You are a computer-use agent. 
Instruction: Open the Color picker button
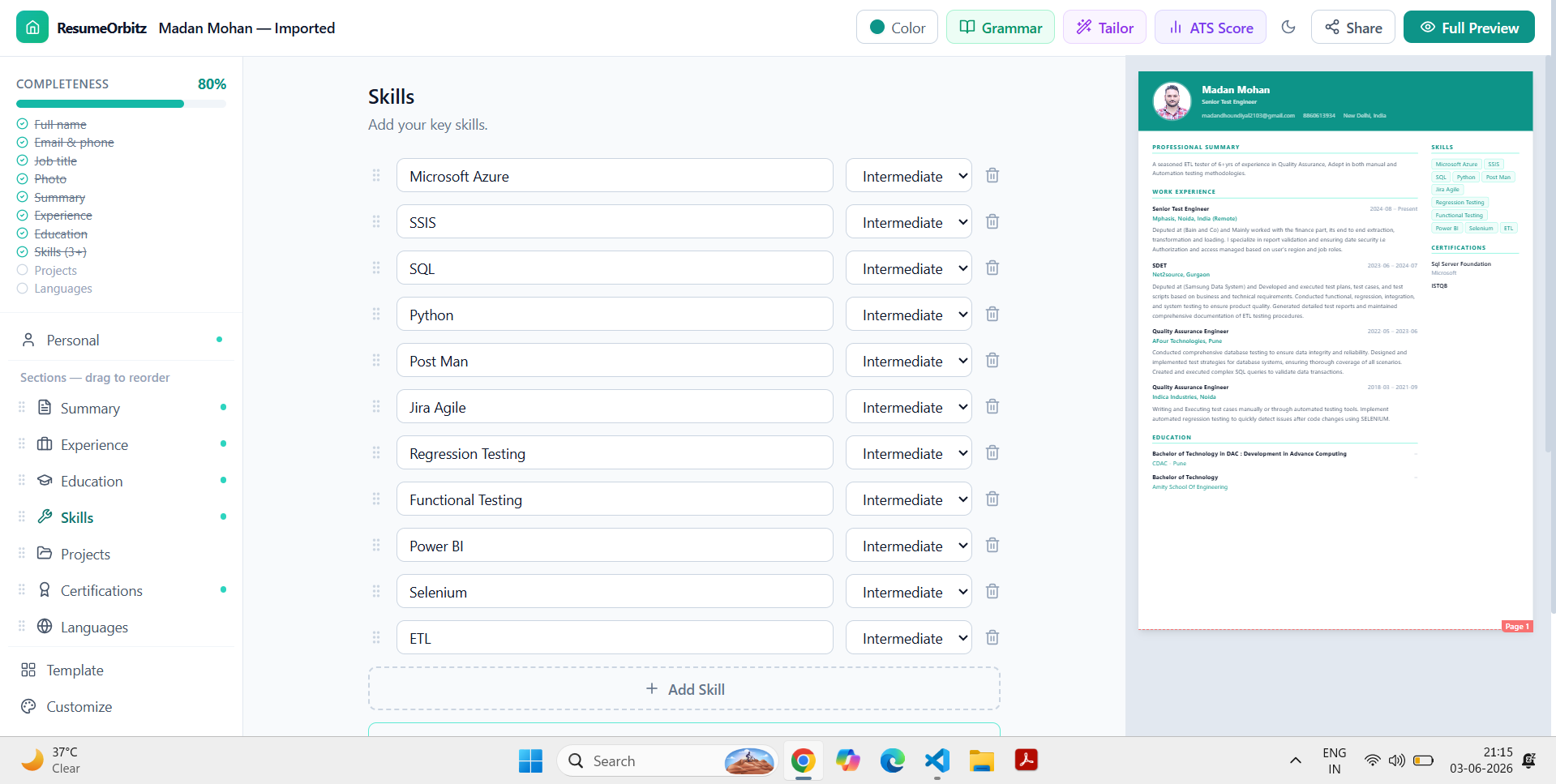(897, 28)
